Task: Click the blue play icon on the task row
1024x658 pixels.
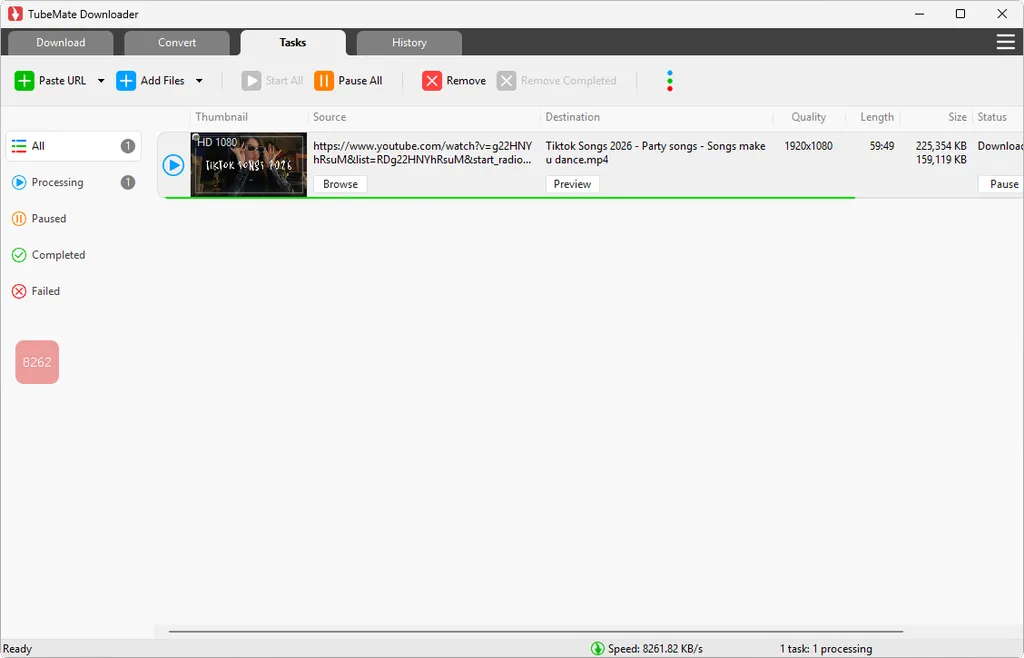Action: click(x=173, y=165)
